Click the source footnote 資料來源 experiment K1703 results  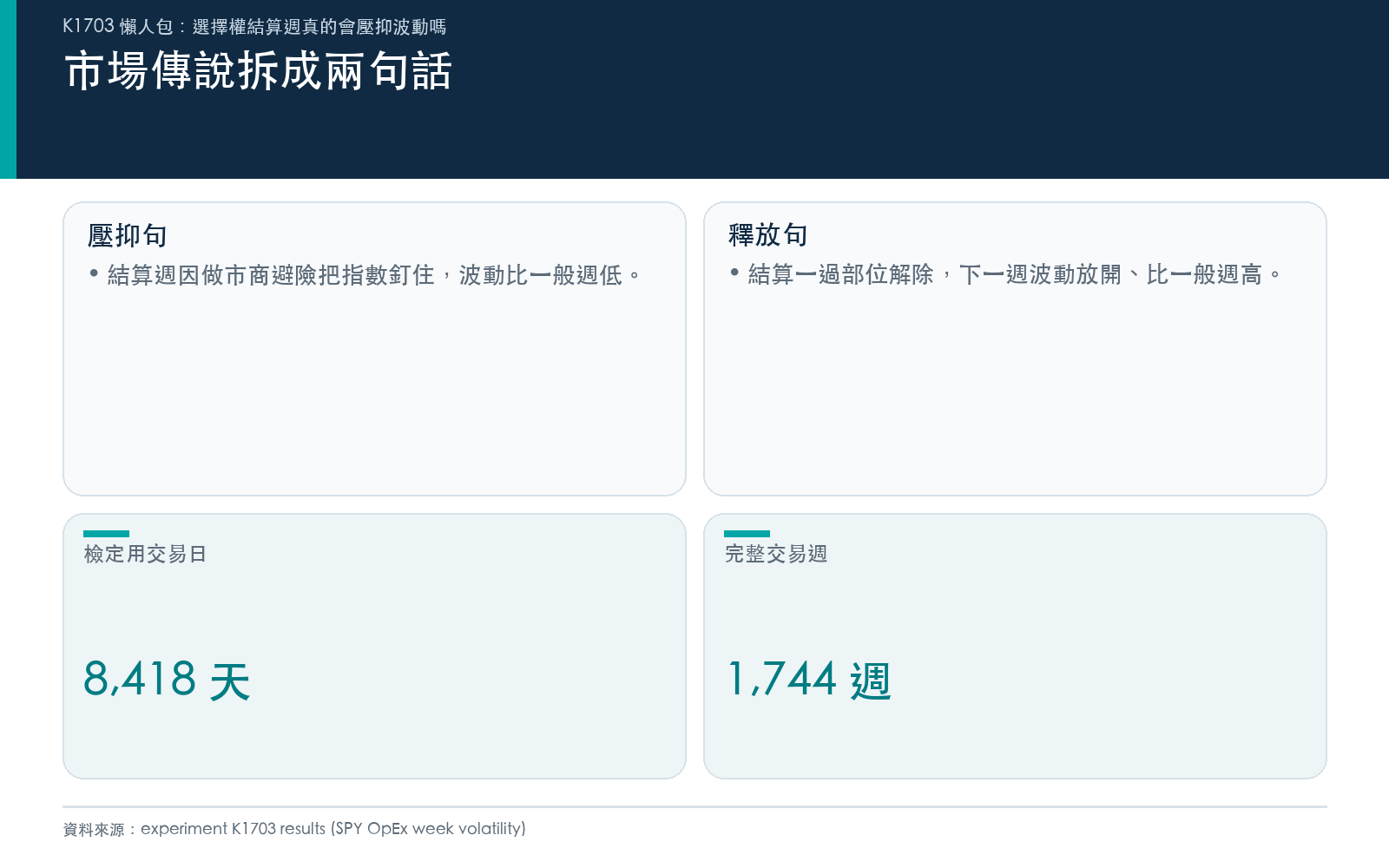click(294, 829)
